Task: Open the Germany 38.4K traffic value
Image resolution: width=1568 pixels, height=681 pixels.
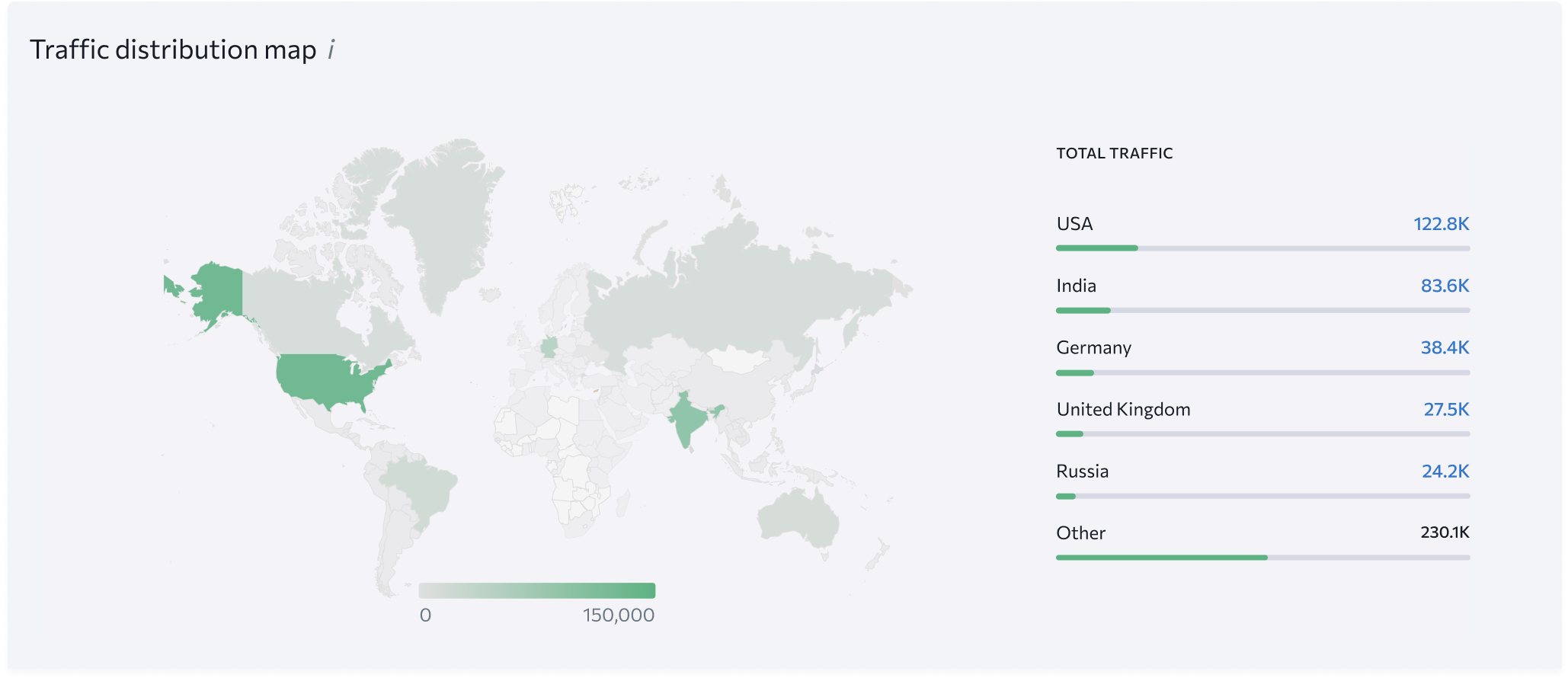Action: pyautogui.click(x=1445, y=347)
